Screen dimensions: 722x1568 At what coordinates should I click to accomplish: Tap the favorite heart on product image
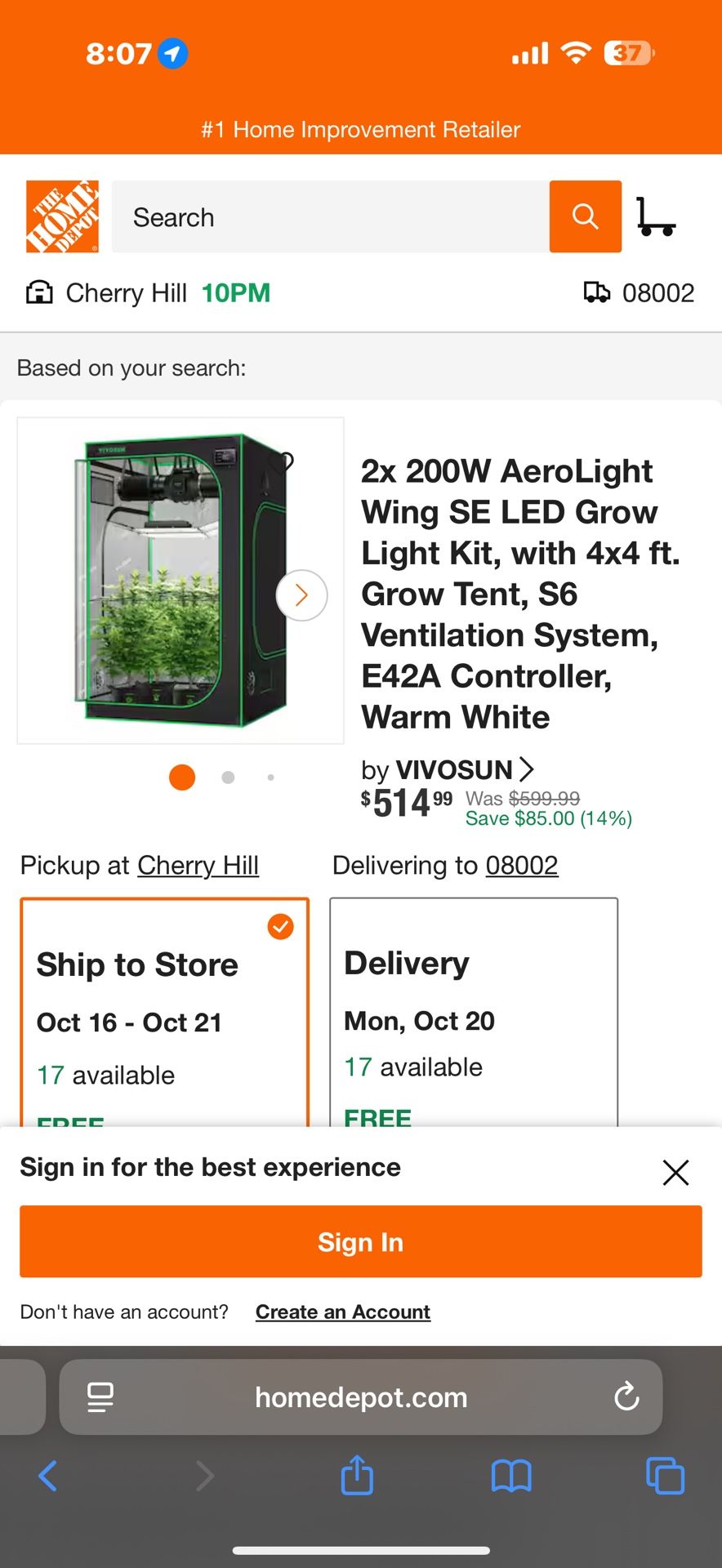[x=282, y=462]
